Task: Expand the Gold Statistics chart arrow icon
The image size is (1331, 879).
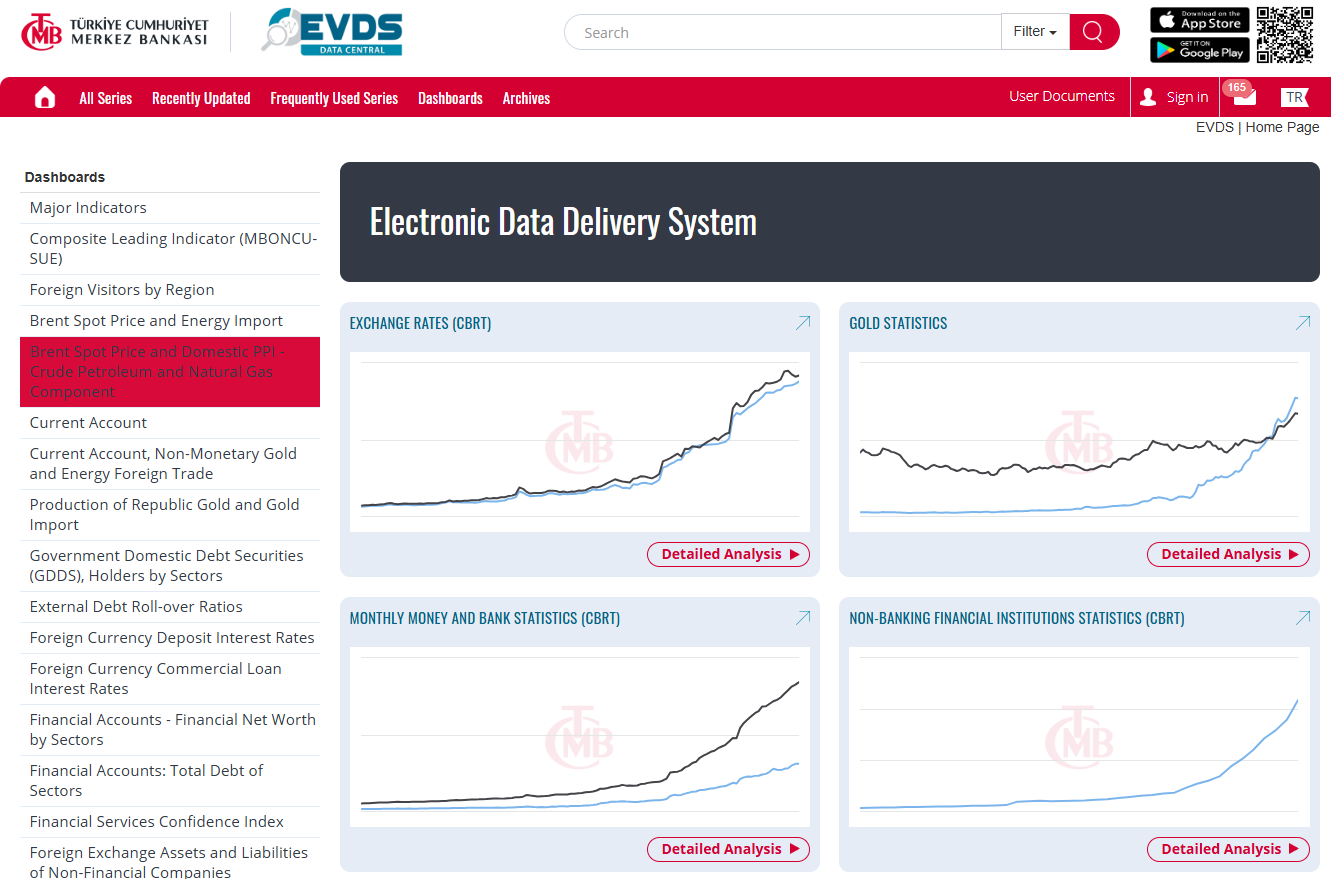Action: [x=1302, y=323]
